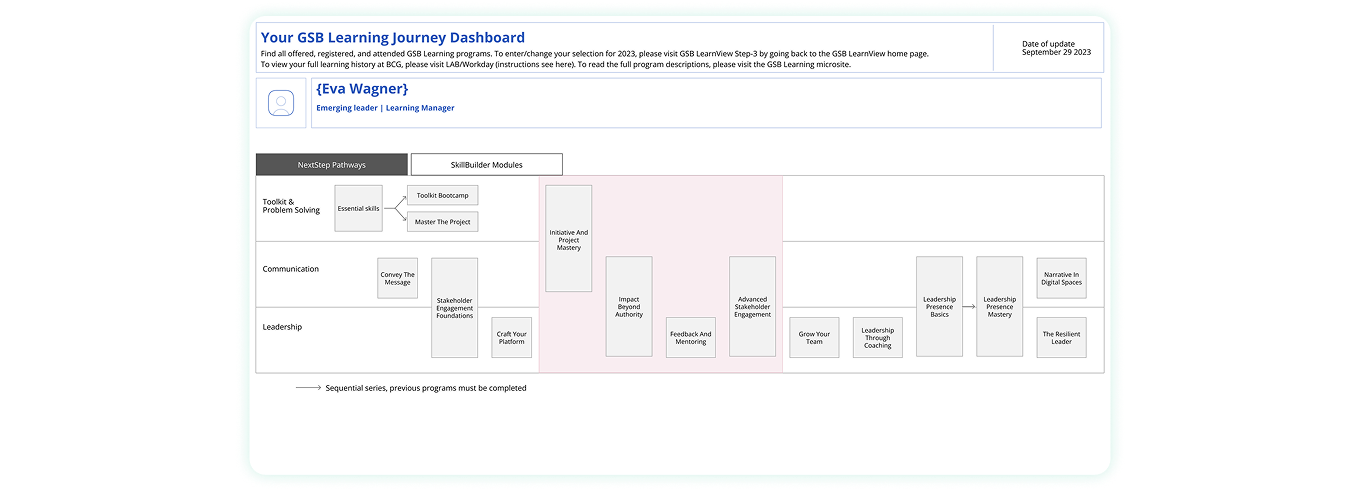Open the Feedback And Mentoring program
1360x491 pixels.
pos(690,337)
